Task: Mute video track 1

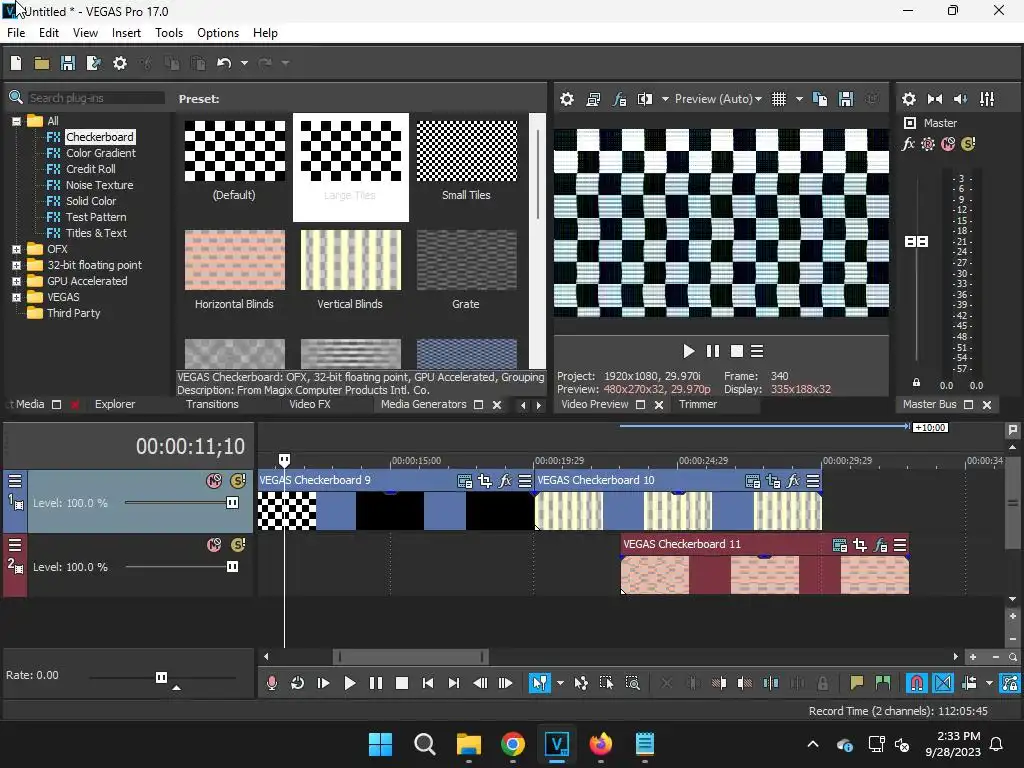Action: [x=214, y=481]
